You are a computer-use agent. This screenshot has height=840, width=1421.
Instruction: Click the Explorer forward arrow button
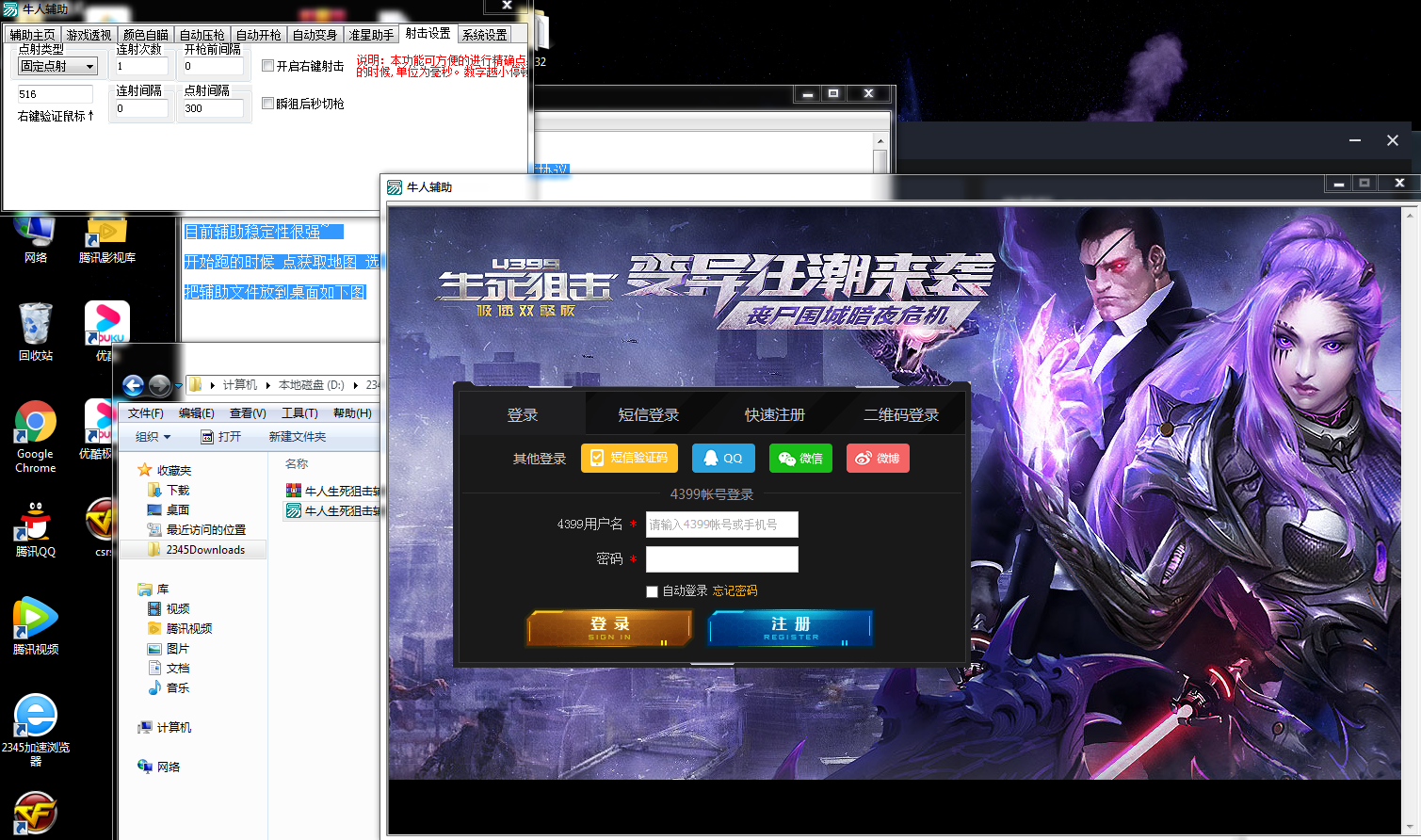pyautogui.click(x=160, y=385)
